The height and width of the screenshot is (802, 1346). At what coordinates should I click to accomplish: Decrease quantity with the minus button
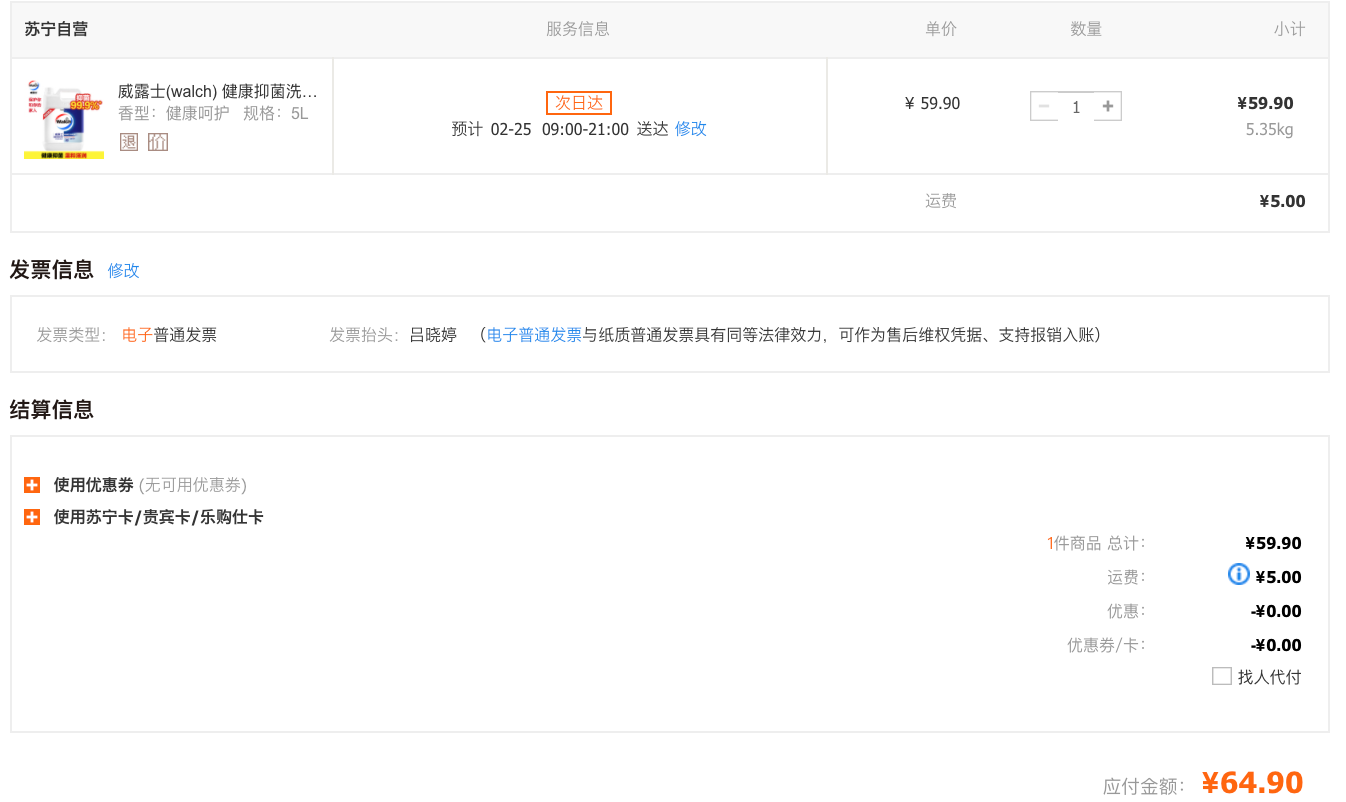(1044, 106)
